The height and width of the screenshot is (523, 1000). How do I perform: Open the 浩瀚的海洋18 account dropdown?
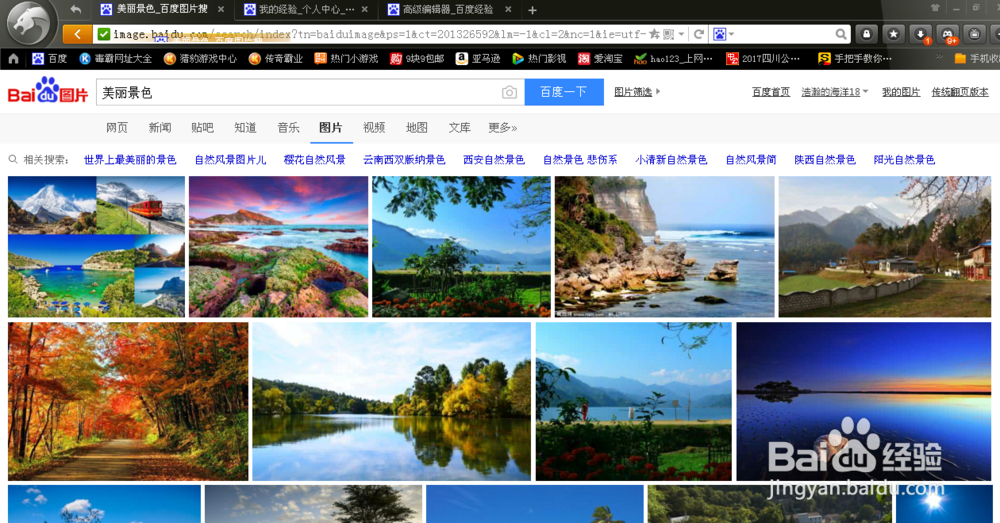pos(834,92)
